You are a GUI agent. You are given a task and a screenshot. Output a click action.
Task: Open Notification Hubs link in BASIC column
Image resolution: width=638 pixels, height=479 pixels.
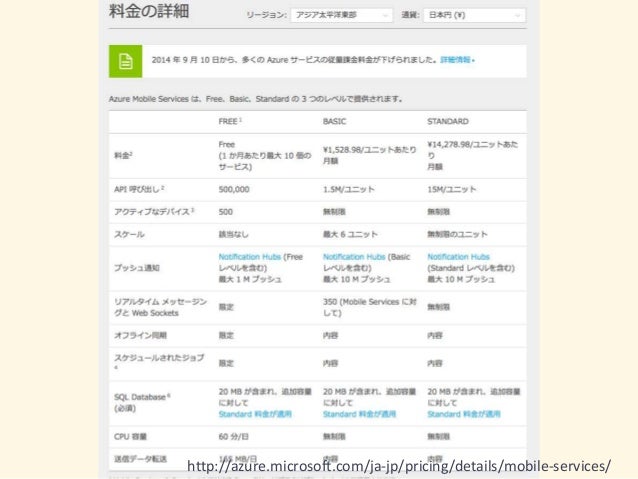[x=354, y=257]
